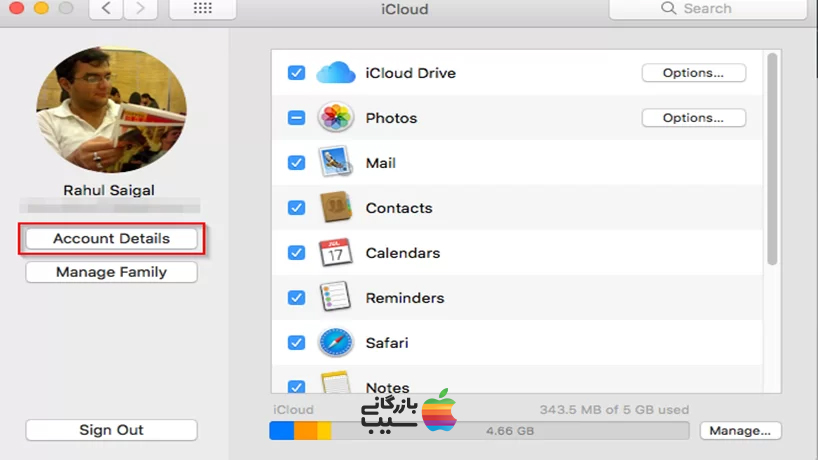The height and width of the screenshot is (460, 818).
Task: Click the Notes label
Action: [388, 388]
